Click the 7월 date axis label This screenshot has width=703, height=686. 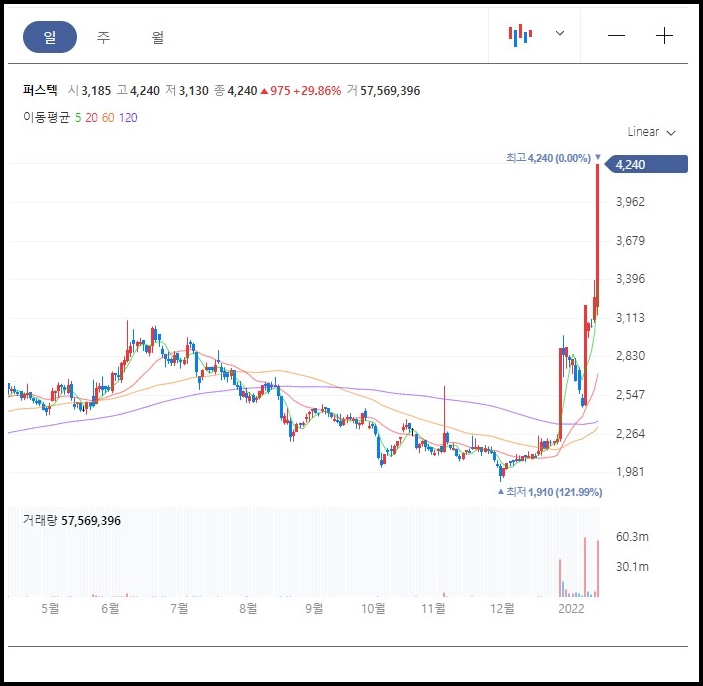(x=179, y=608)
